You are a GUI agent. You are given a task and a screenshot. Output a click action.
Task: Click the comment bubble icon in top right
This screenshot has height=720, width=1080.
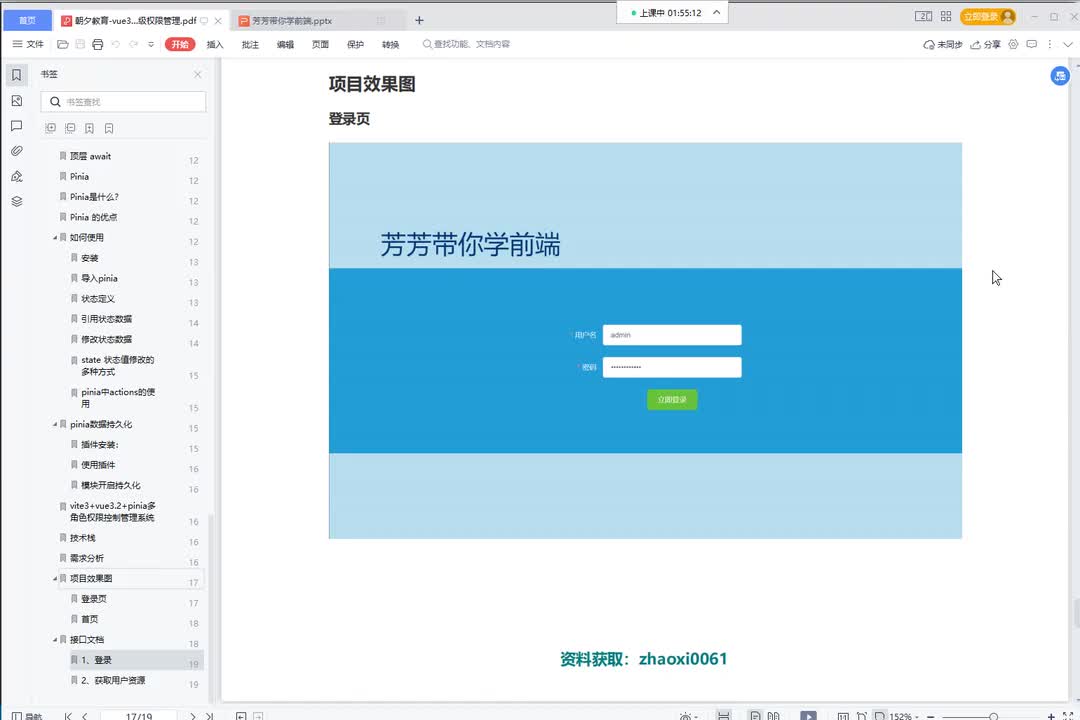pyautogui.click(x=1032, y=44)
